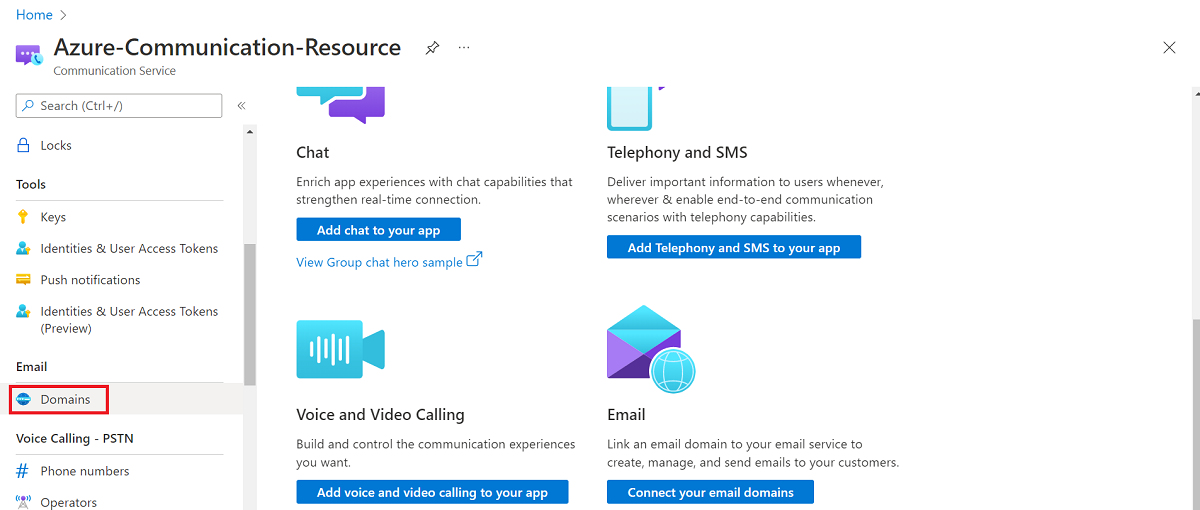This screenshot has height=510, width=1200.
Task: Open Identities & User Access Tokens (Preview)
Action: 129,320
